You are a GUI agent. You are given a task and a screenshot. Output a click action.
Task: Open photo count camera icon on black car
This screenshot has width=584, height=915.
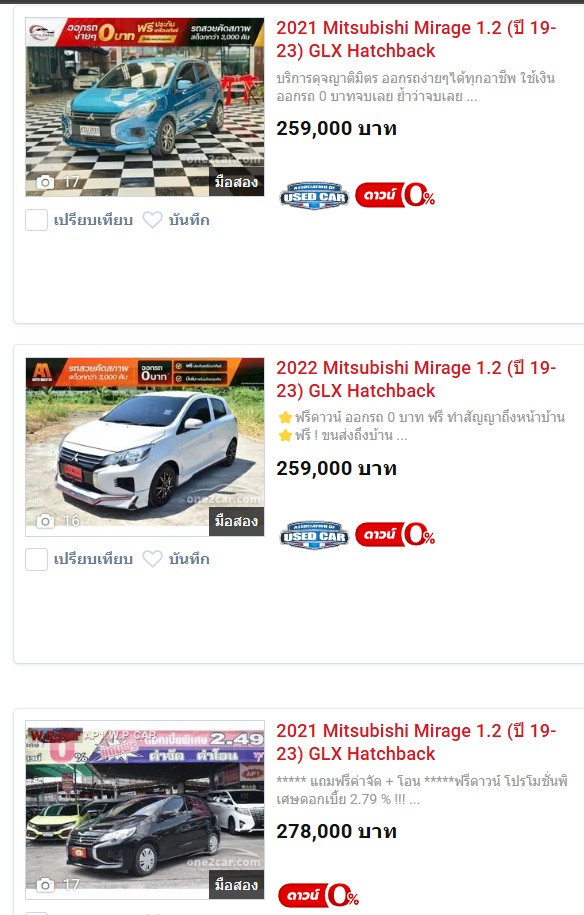pos(45,885)
